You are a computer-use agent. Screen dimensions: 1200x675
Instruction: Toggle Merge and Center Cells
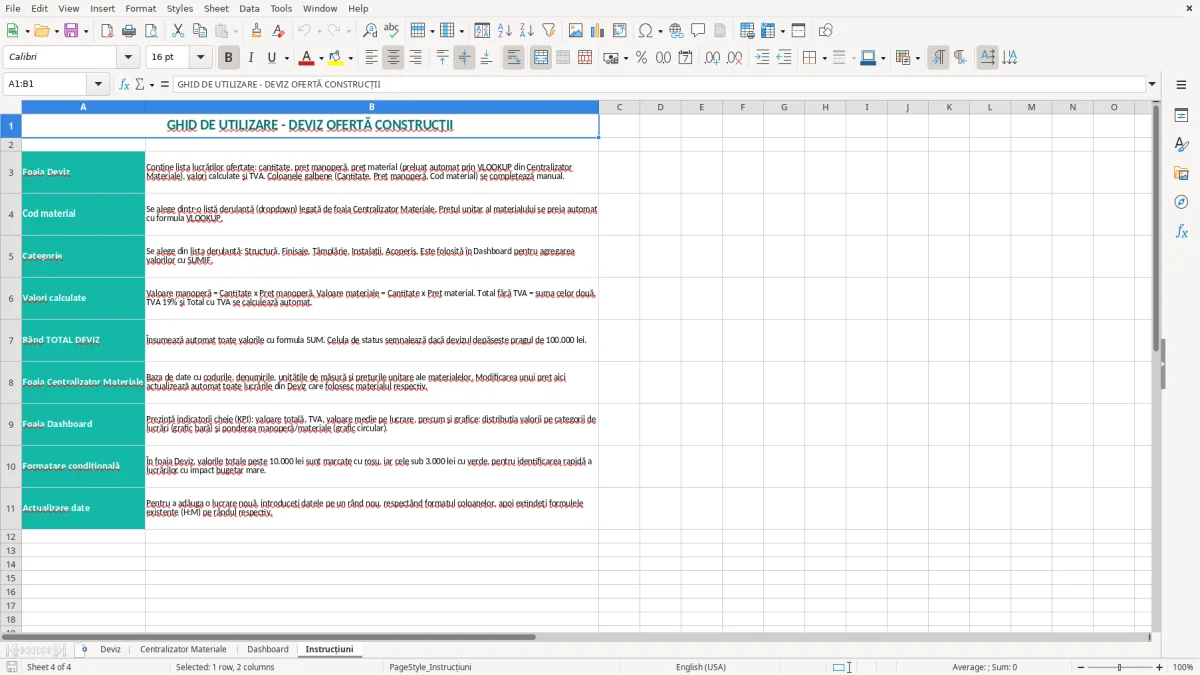(541, 58)
